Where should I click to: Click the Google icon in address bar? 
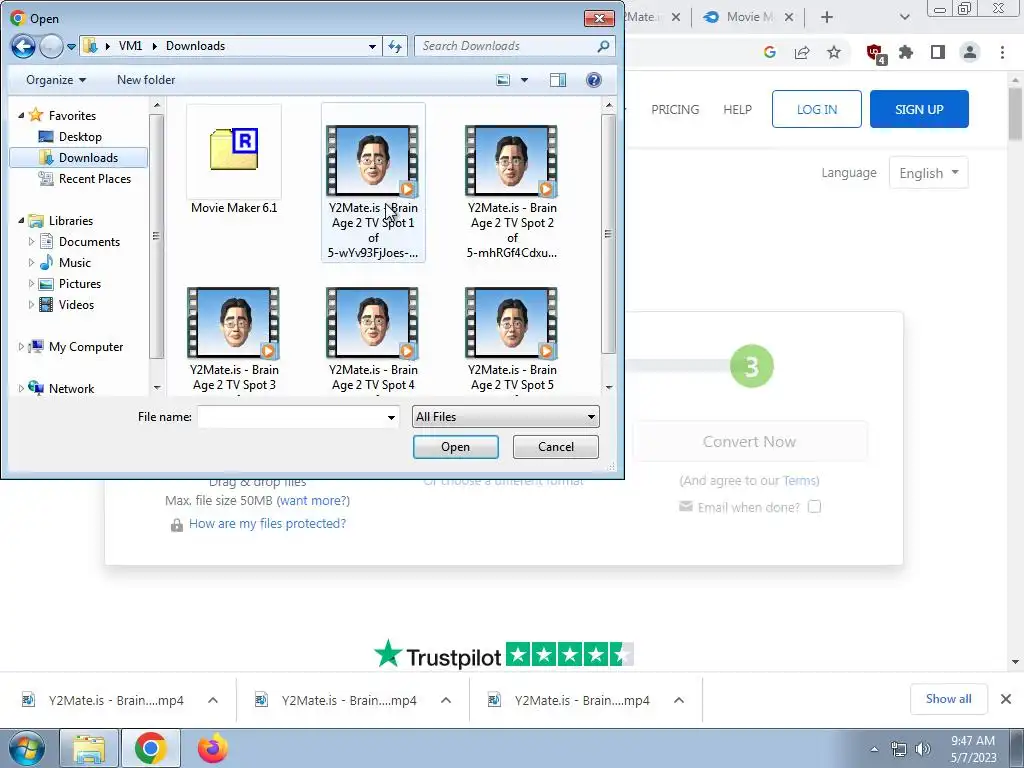pyautogui.click(x=770, y=52)
